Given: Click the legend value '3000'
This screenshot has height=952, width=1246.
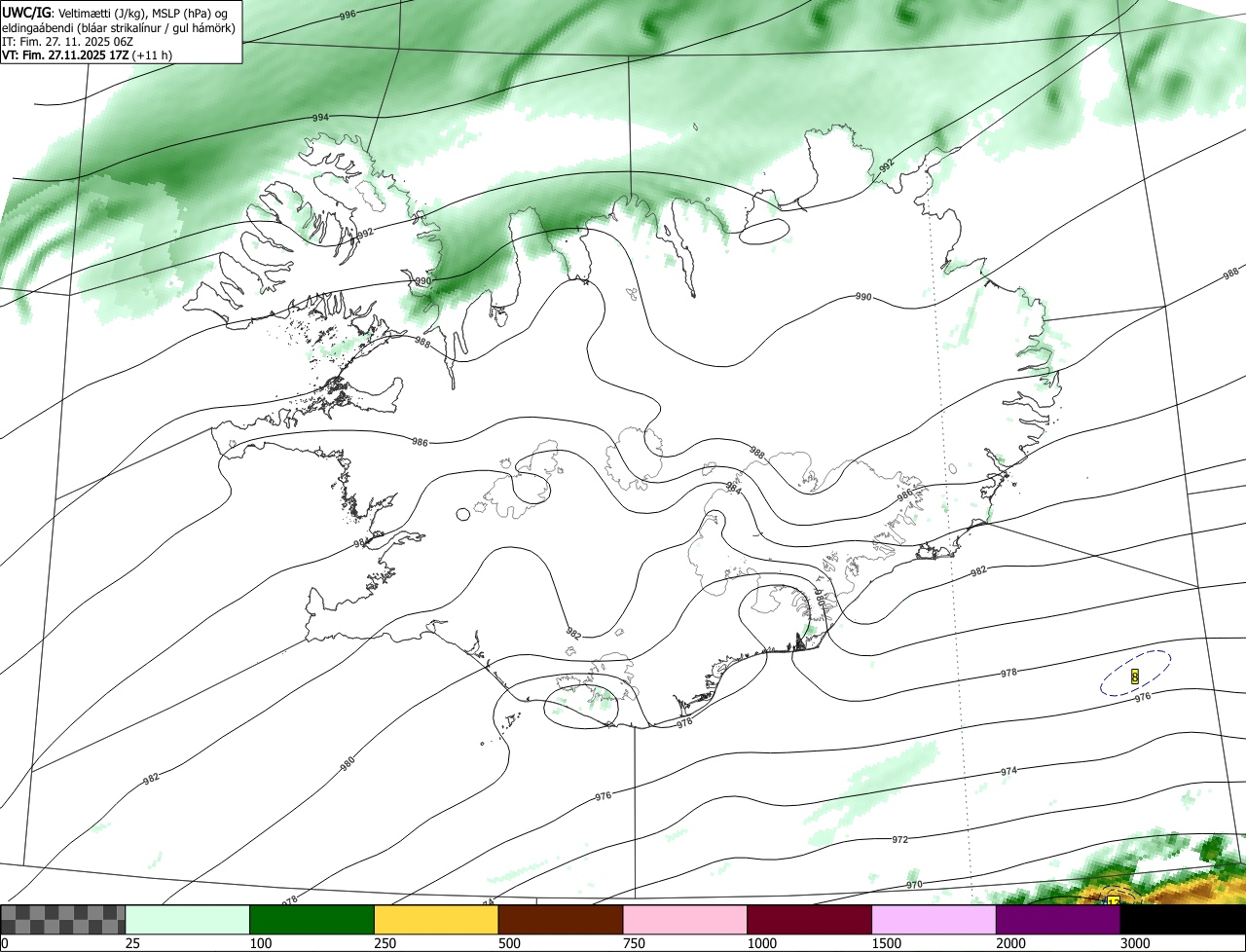Looking at the screenshot, I should 1136,943.
